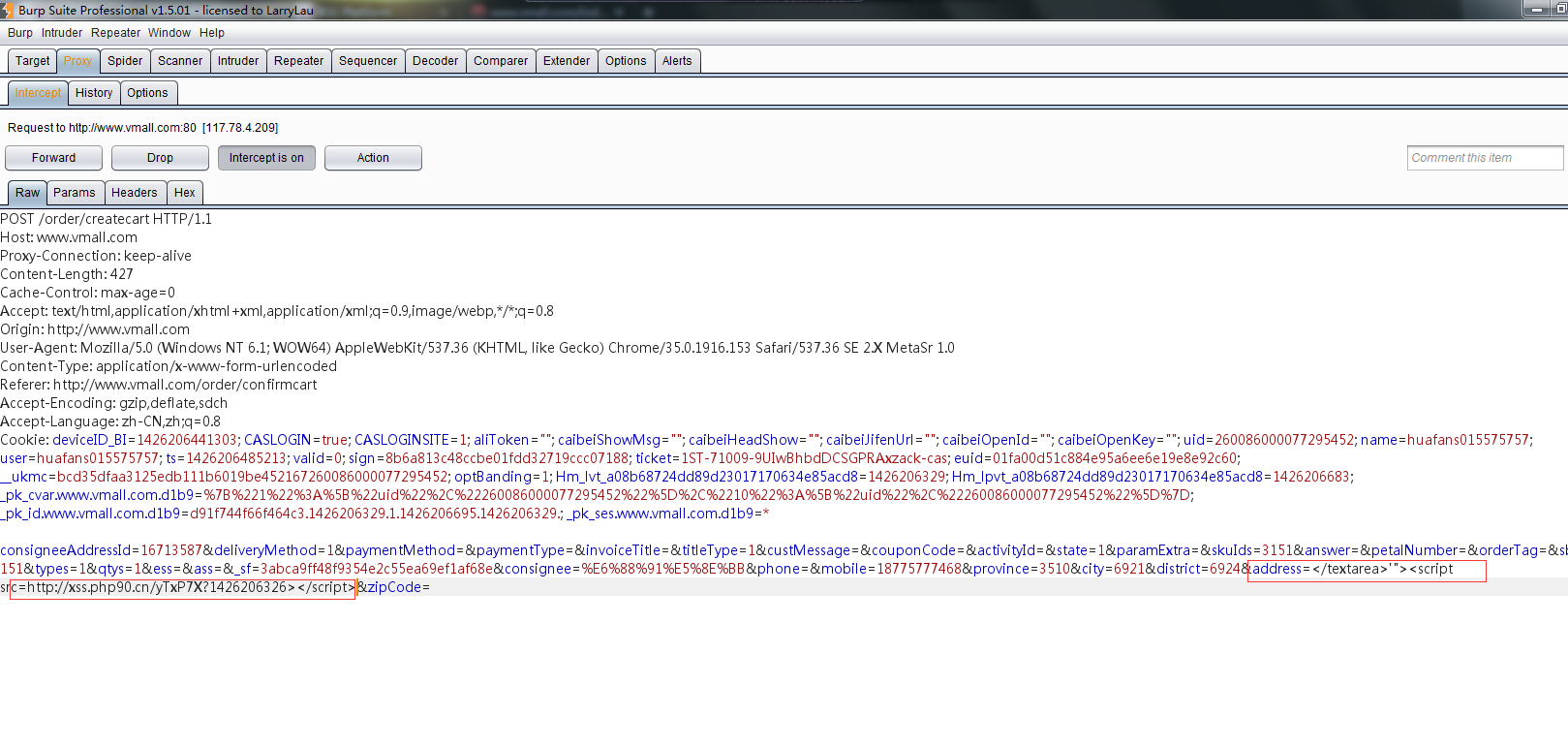
Task: Click the Content-Type header line
Action: click(169, 366)
